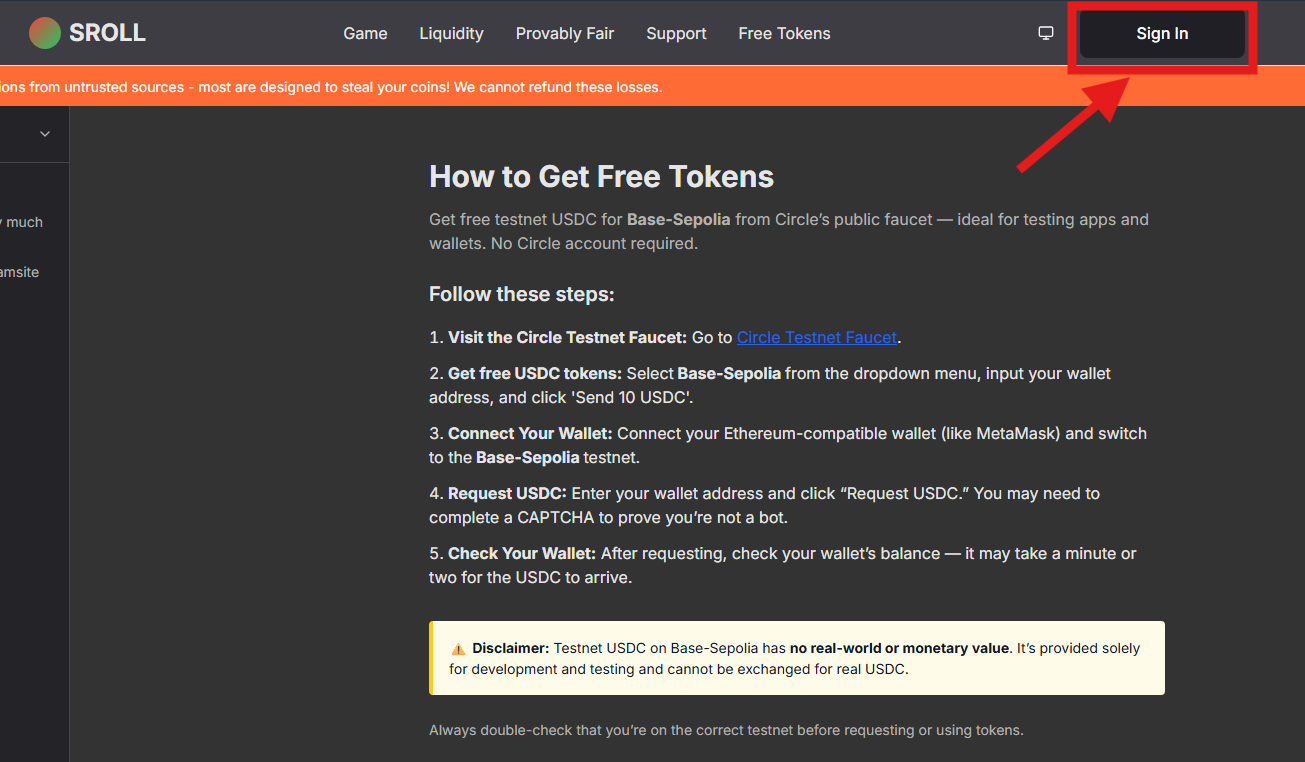Screen dimensions: 1305x762
Task: Open the Circle Testnet Faucet link
Action: (817, 337)
